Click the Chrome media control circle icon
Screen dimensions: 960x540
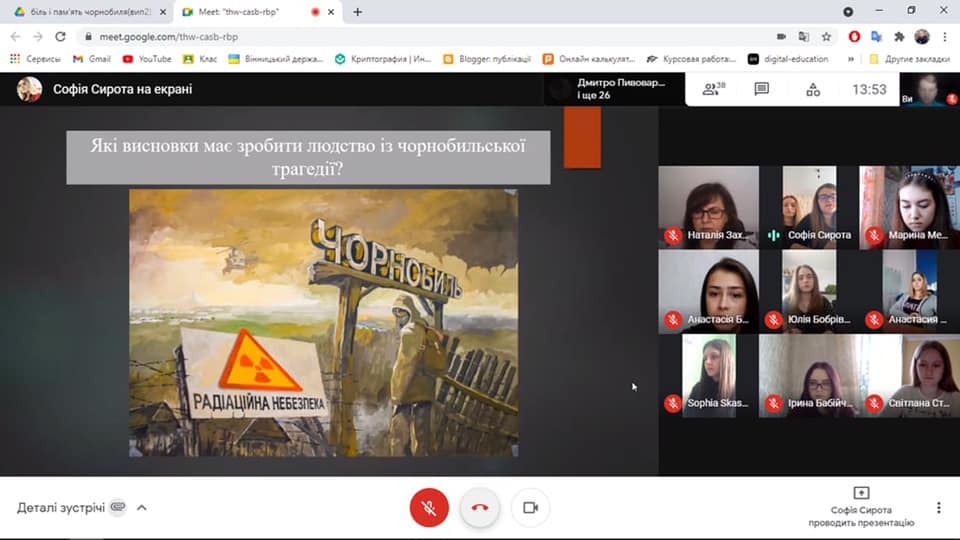tap(848, 12)
